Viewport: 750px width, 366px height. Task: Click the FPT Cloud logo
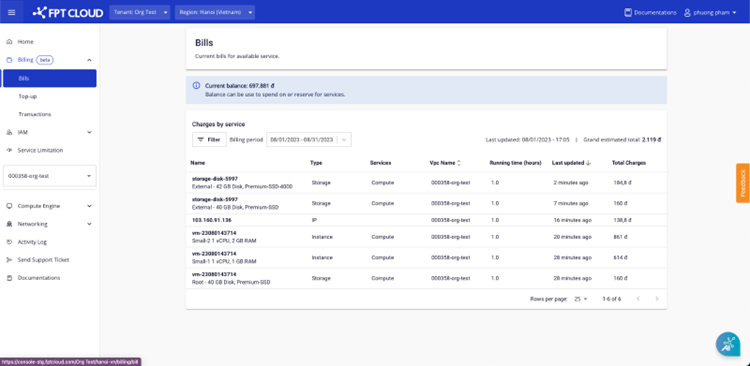[67, 12]
